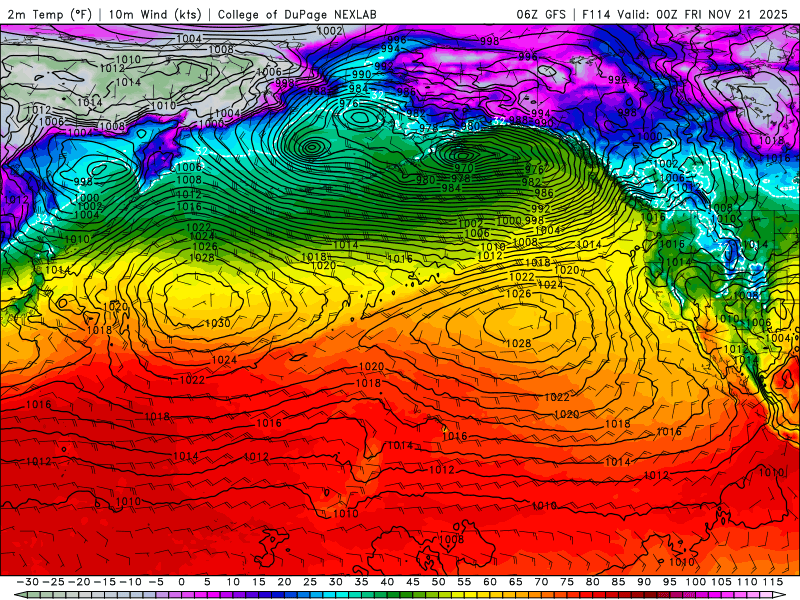Select the 90 value on the temperature scale
800x600 pixels.
point(644,582)
